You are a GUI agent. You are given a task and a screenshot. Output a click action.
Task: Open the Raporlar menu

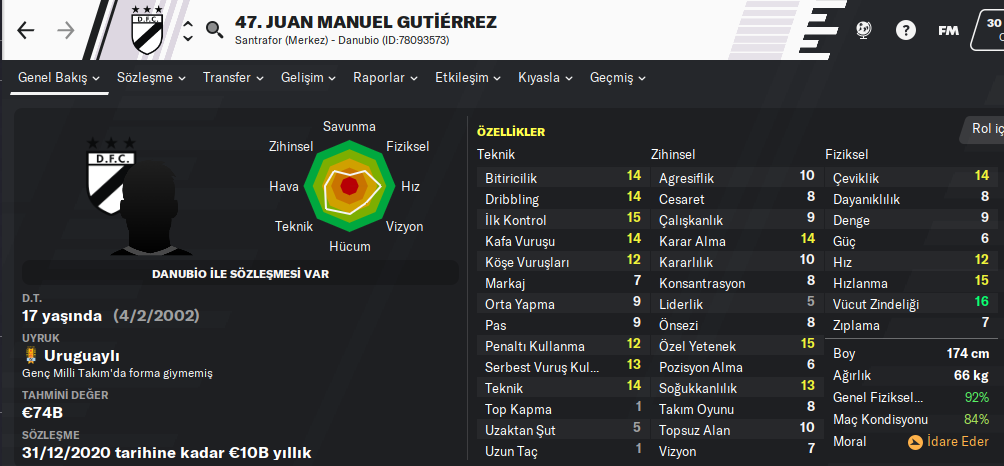(386, 78)
